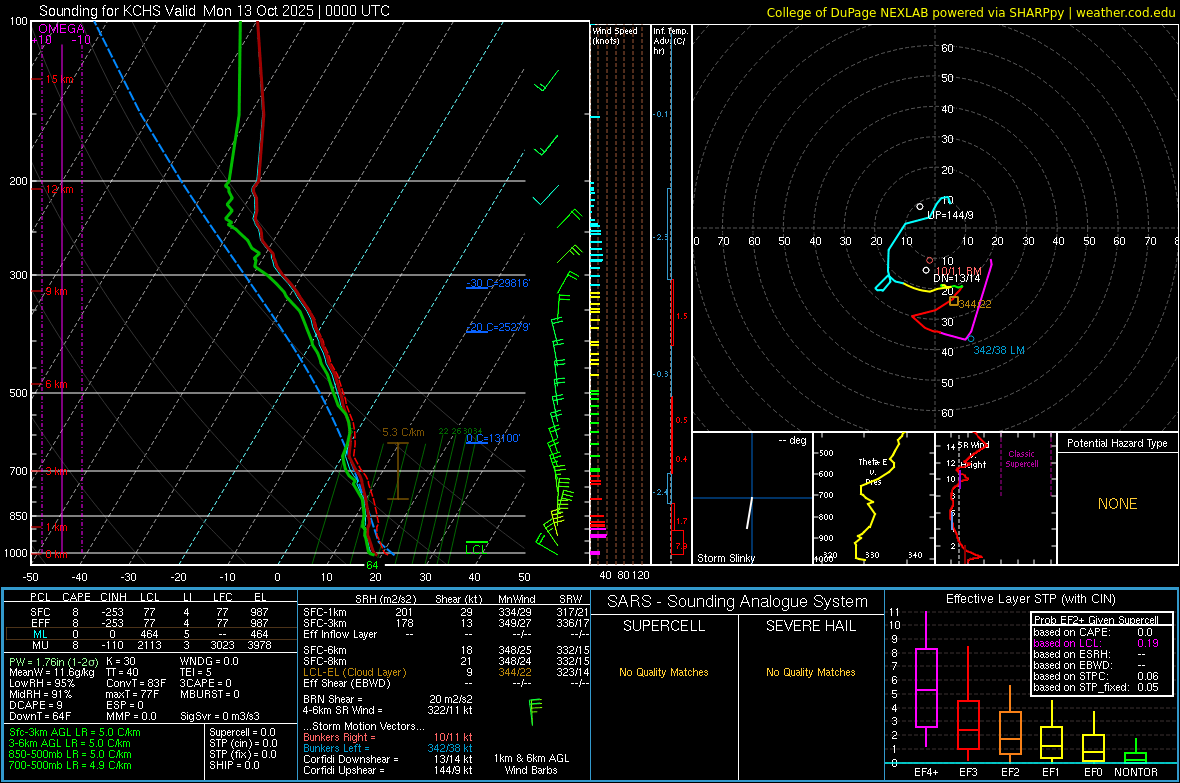The height and width of the screenshot is (783, 1180).
Task: Select the OMEGA label on the skew-T
Action: pos(62,29)
